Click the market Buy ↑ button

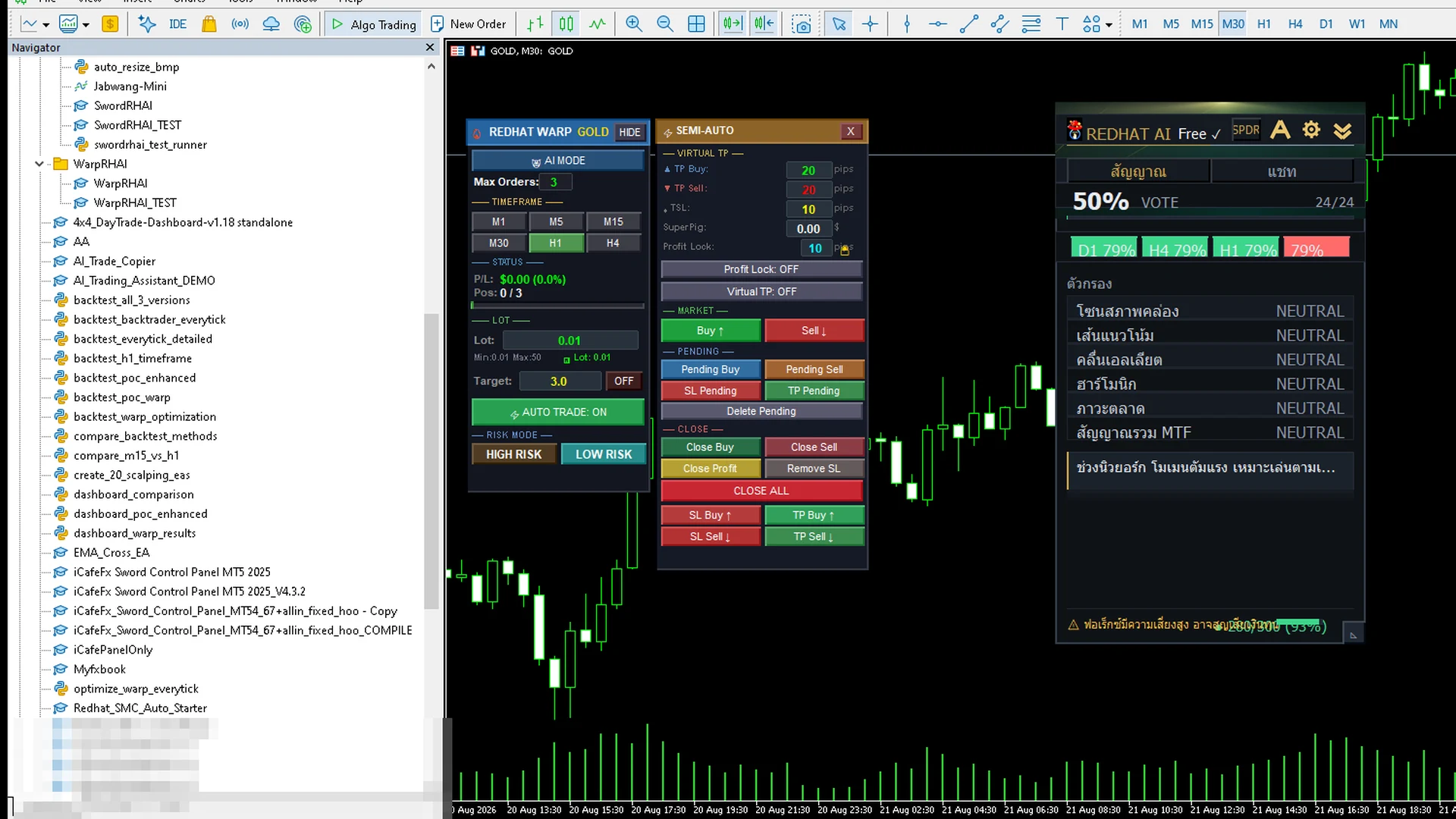(711, 331)
